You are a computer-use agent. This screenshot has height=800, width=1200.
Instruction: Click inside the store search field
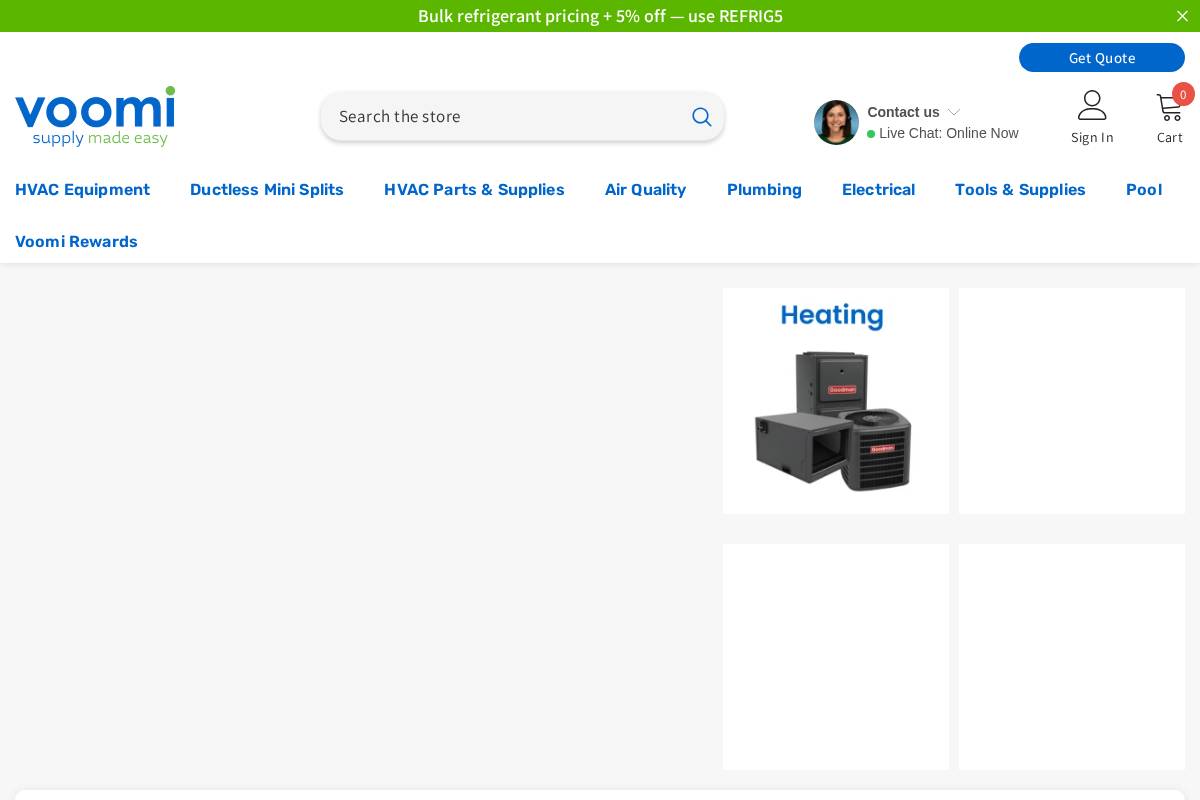coord(500,116)
